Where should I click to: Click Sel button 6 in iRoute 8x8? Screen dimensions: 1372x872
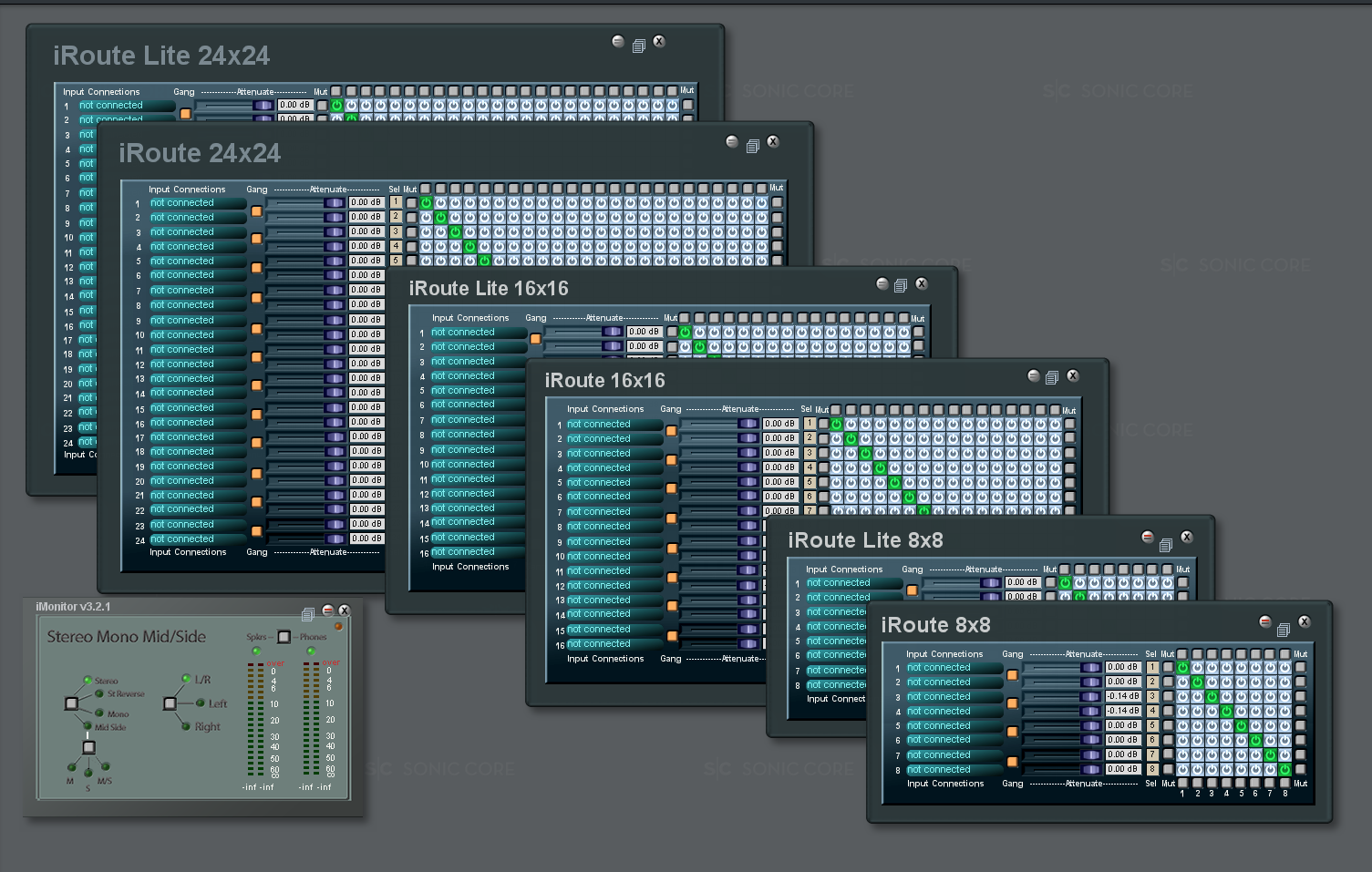1152,740
